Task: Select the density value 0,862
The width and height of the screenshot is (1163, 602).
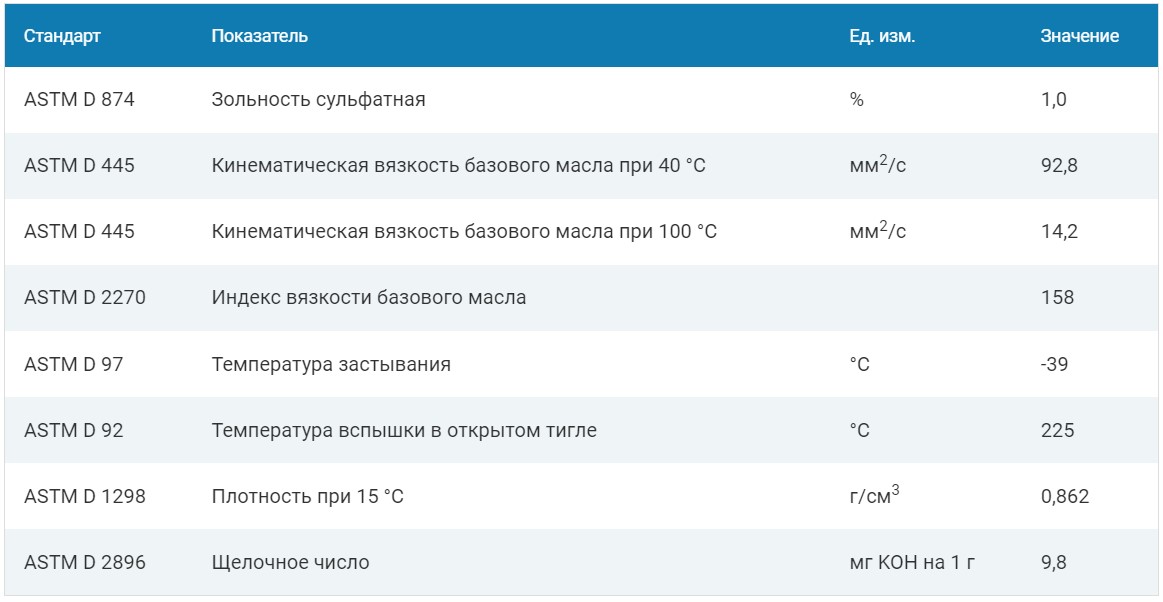Action: 1065,496
